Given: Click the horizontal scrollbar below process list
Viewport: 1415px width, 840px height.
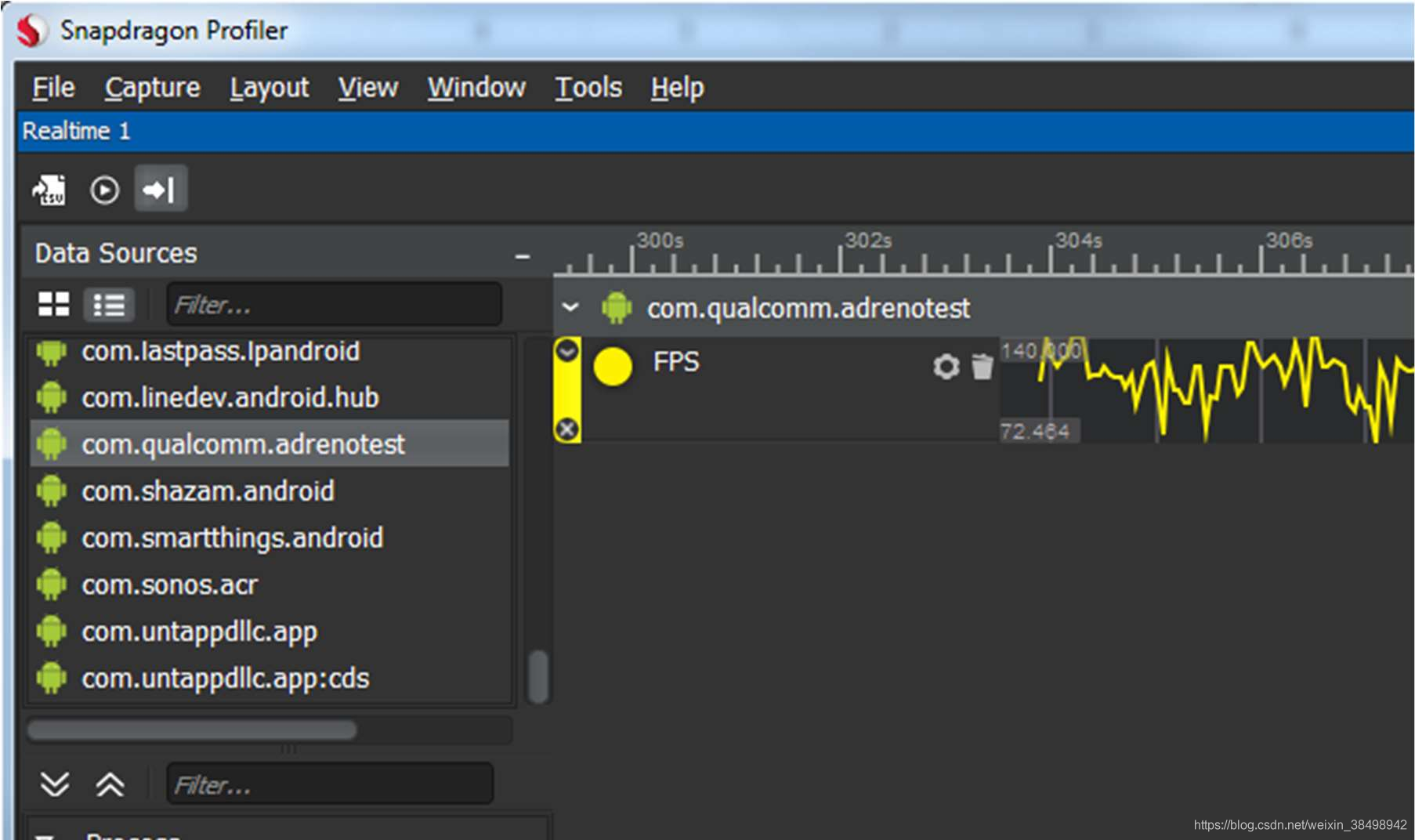Looking at the screenshot, I should coord(192,730).
